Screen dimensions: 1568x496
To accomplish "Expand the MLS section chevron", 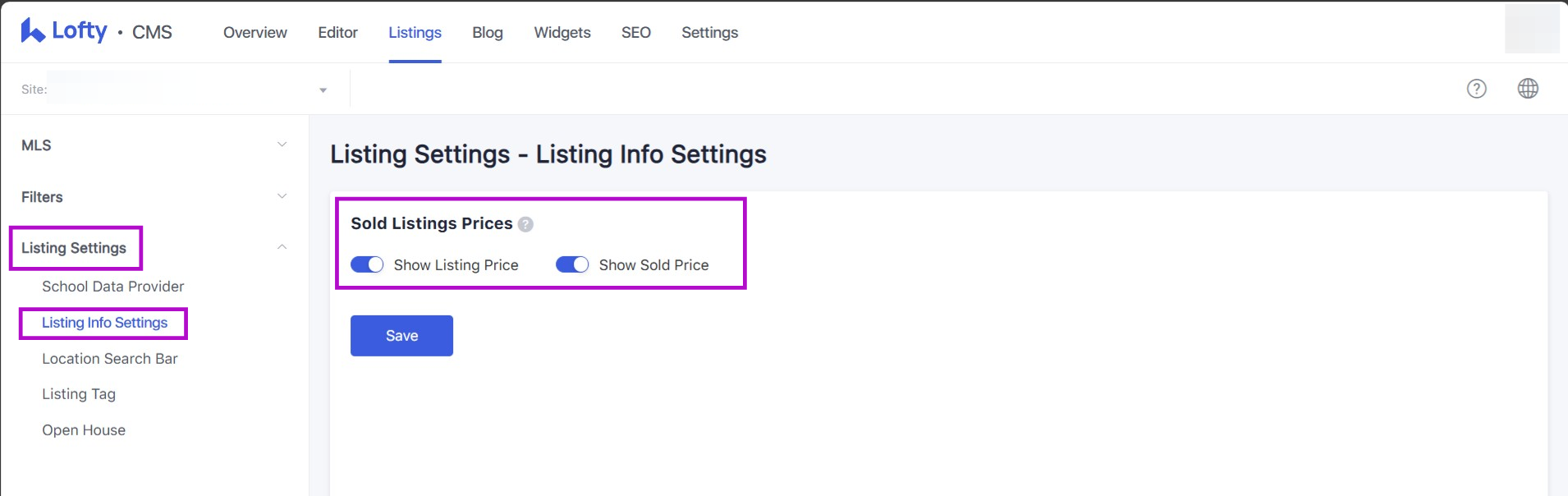I will pyautogui.click(x=282, y=145).
